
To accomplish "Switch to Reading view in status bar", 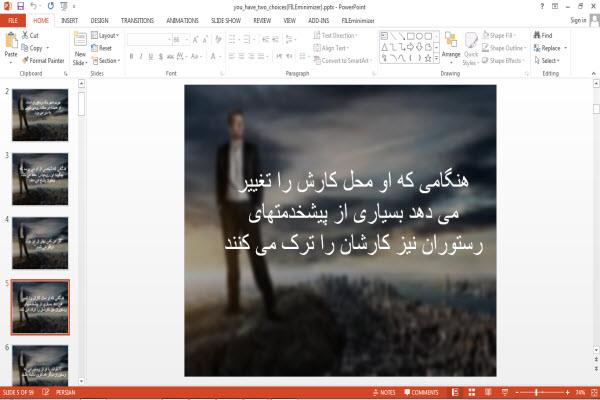I will click(488, 392).
